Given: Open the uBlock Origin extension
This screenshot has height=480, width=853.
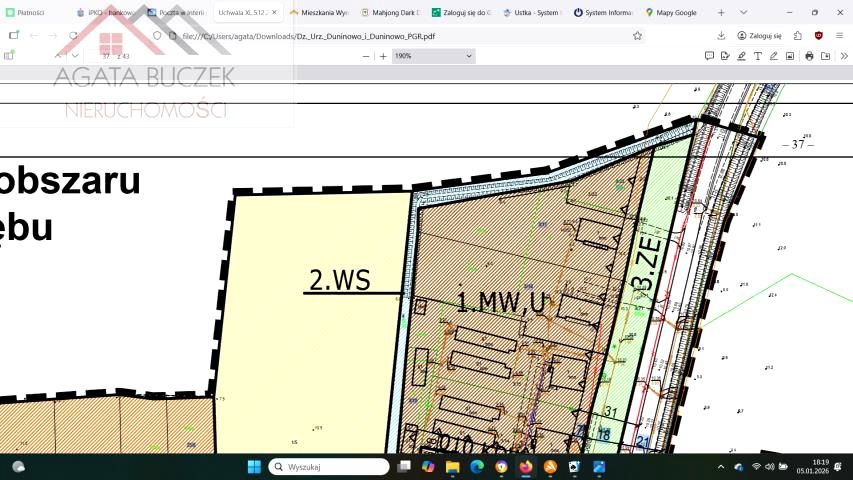Looking at the screenshot, I should pos(818,35).
